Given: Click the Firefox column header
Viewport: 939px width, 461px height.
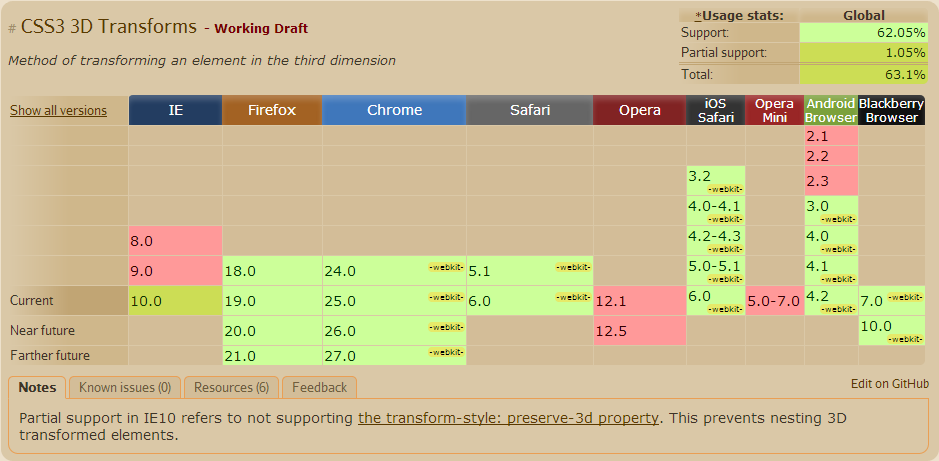Looking at the screenshot, I should 272,110.
